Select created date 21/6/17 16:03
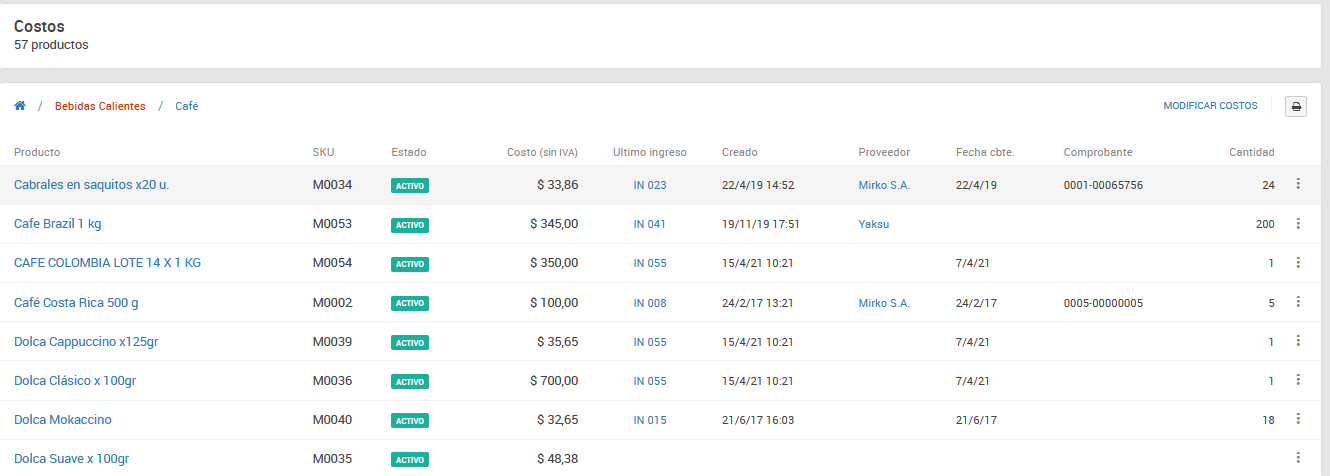The image size is (1330, 476). [758, 420]
